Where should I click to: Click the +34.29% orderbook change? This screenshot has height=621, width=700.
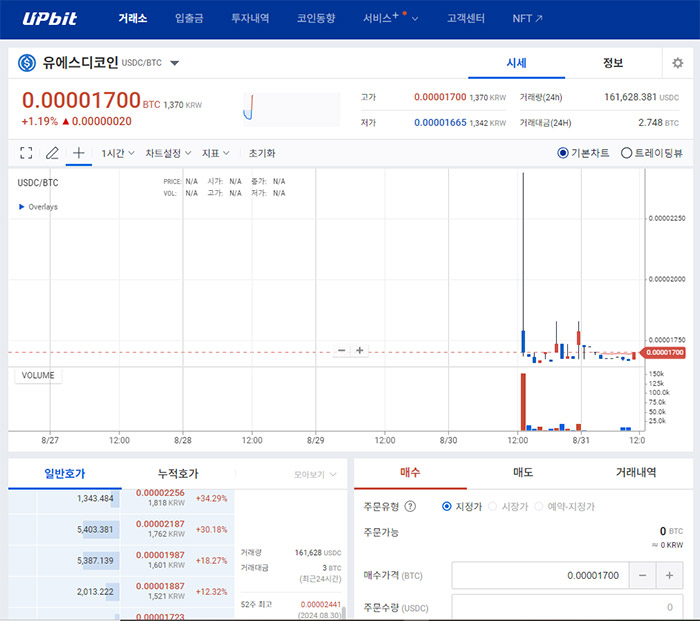point(212,498)
